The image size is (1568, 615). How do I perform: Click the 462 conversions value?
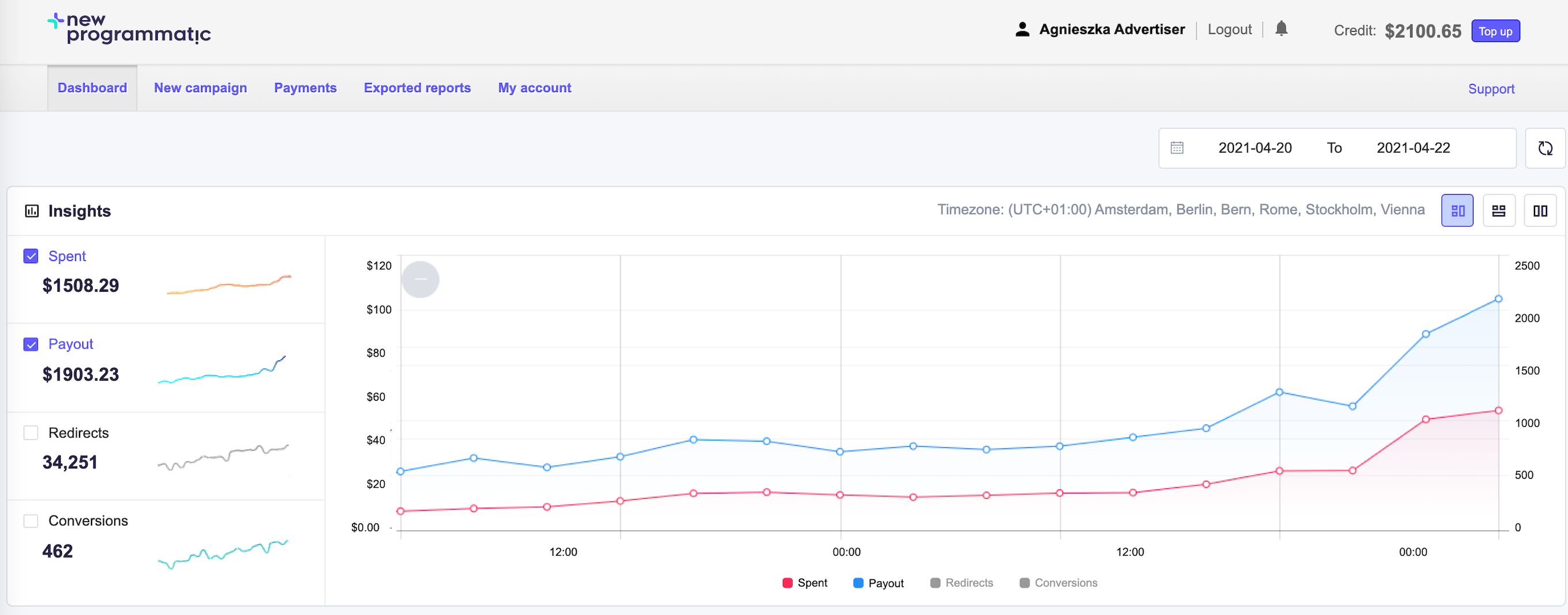click(x=57, y=551)
